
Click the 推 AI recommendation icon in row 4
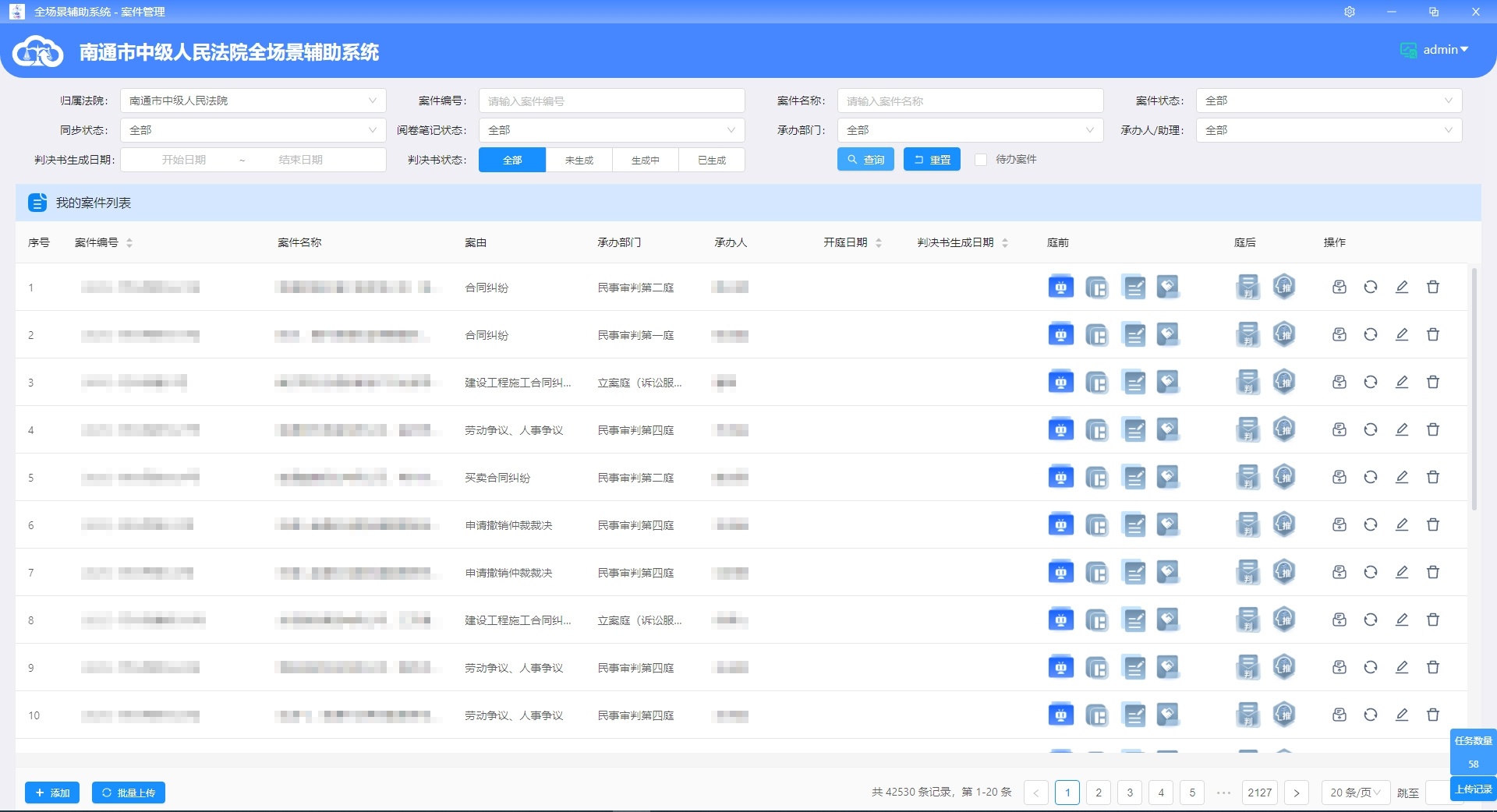point(1284,429)
